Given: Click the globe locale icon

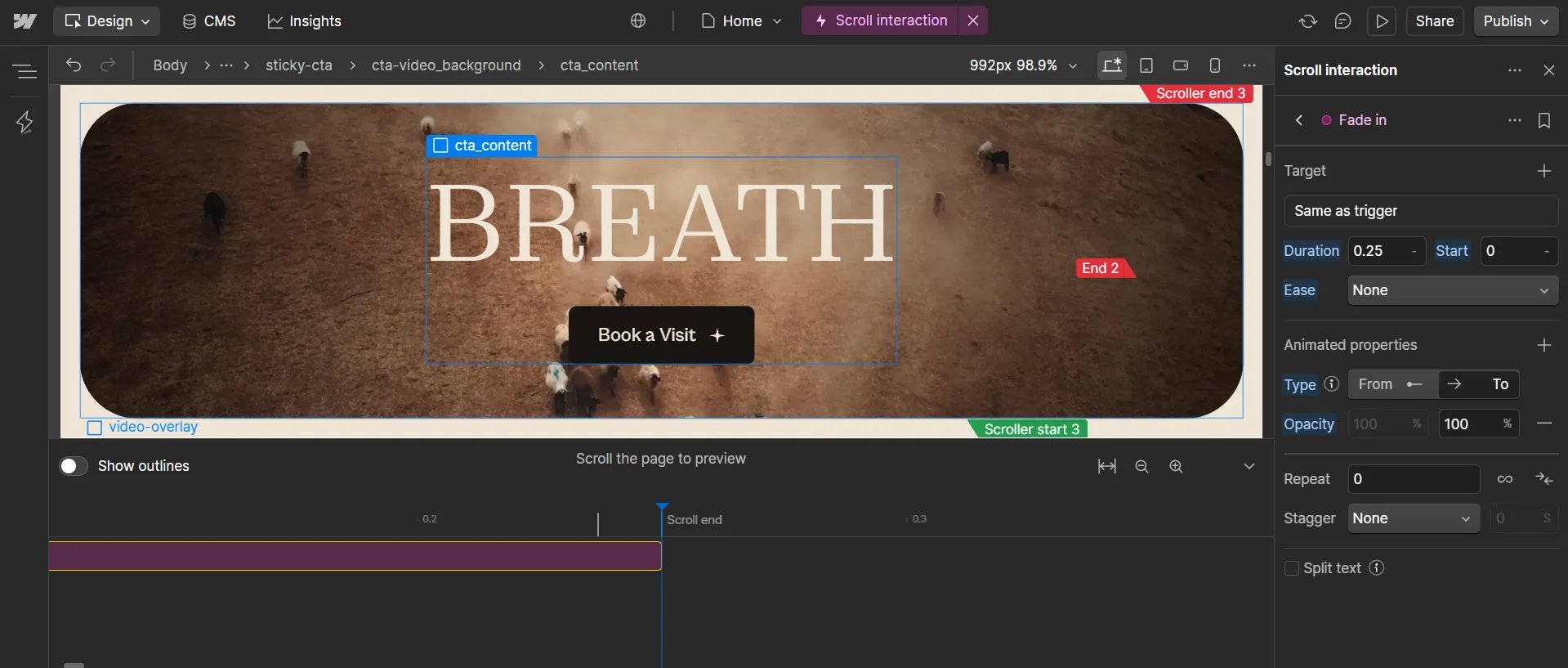Looking at the screenshot, I should [x=638, y=21].
